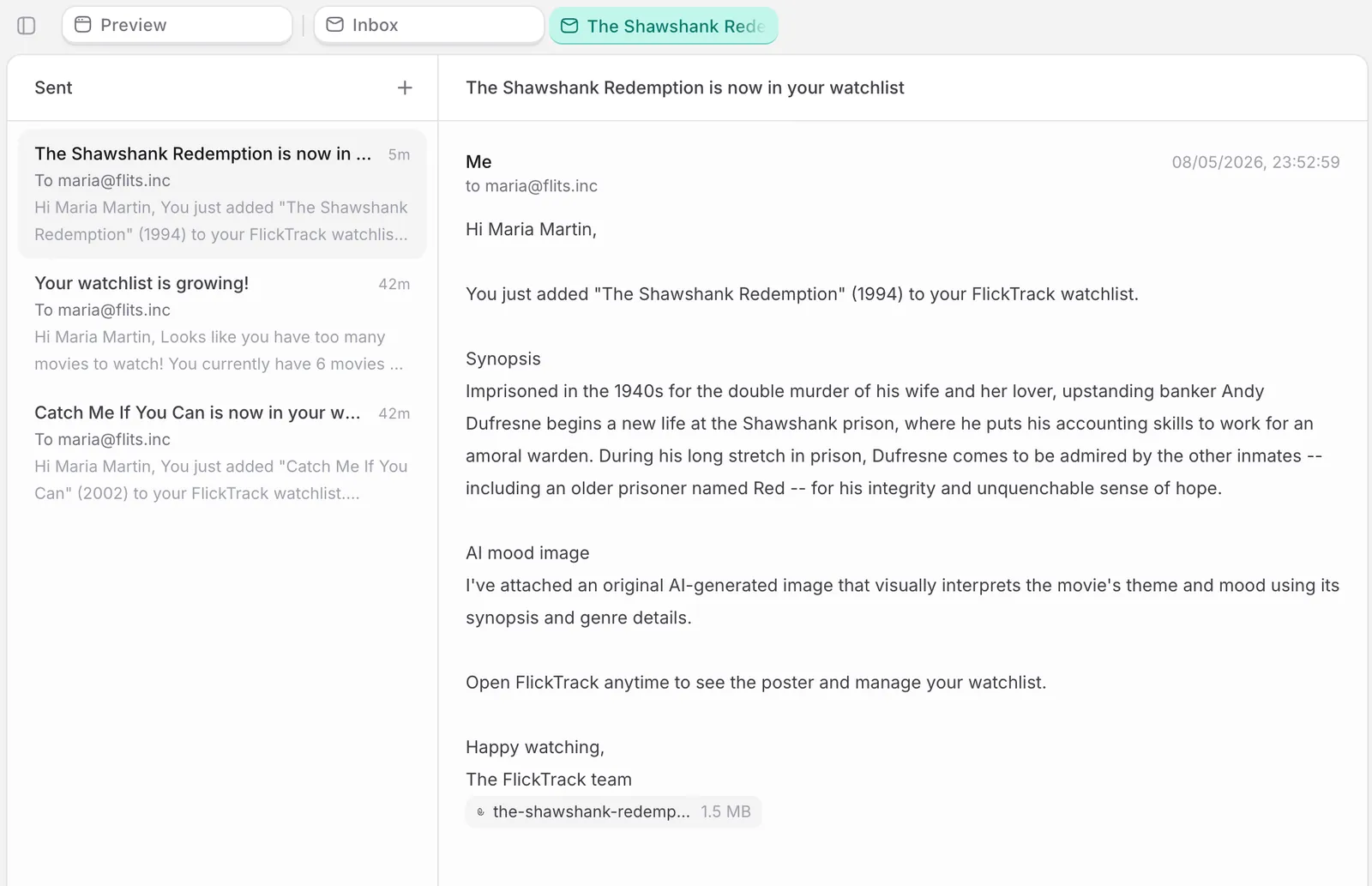Click the 'Synopsis' heading in the email

(503, 359)
